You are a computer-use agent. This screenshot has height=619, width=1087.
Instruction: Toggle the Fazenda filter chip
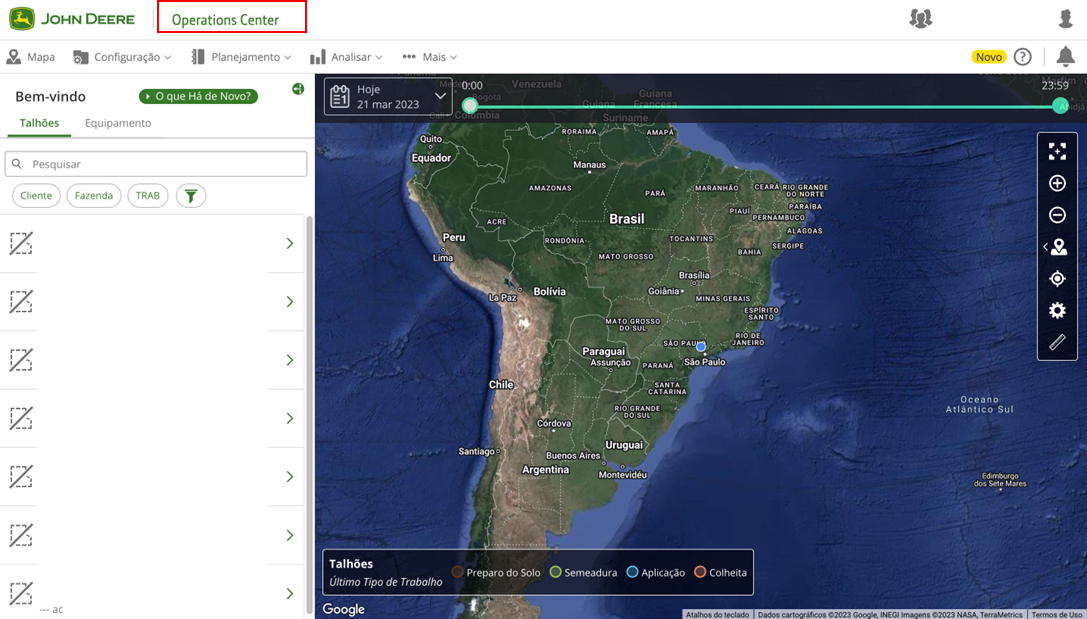94,196
